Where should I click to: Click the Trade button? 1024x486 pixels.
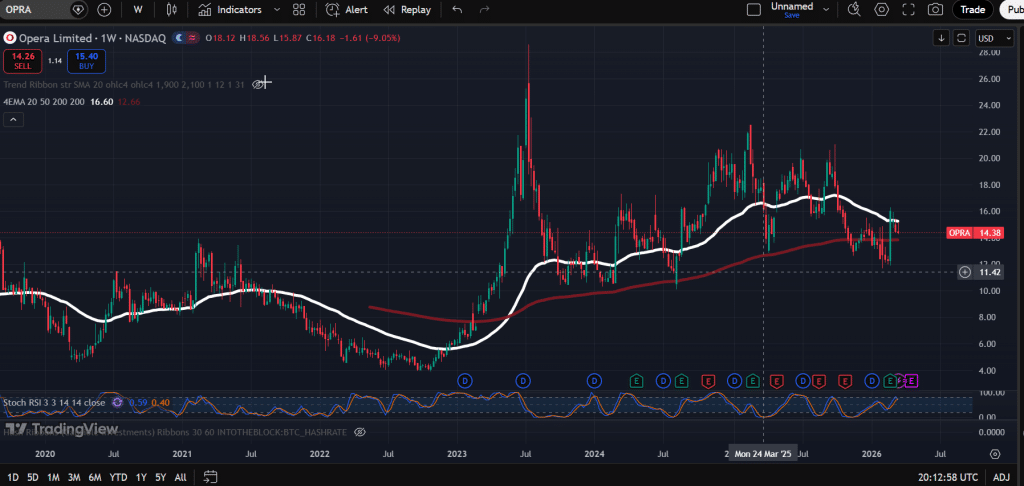point(973,10)
